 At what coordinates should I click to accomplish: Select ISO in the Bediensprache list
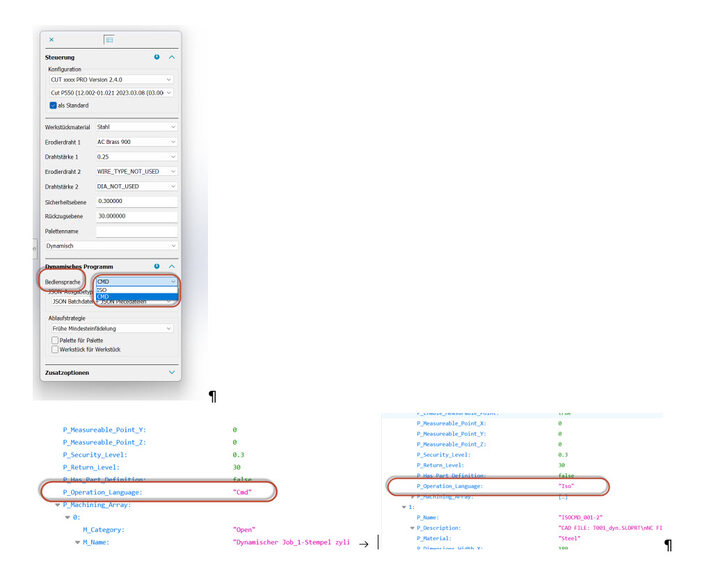[103, 290]
